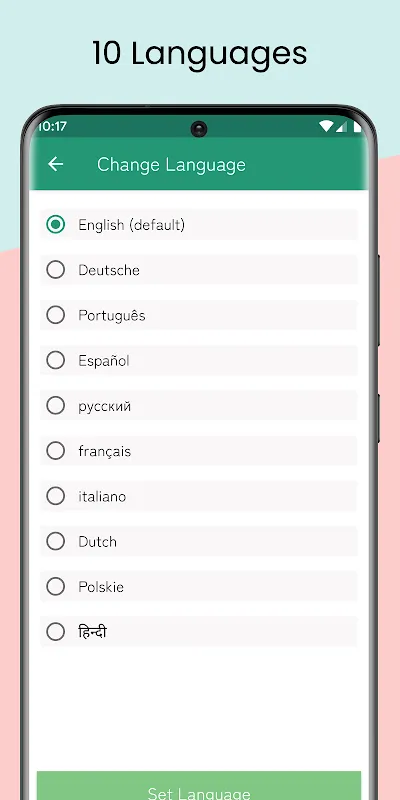The image size is (400, 800).
Task: Tap the Español language row label
Action: click(x=104, y=361)
